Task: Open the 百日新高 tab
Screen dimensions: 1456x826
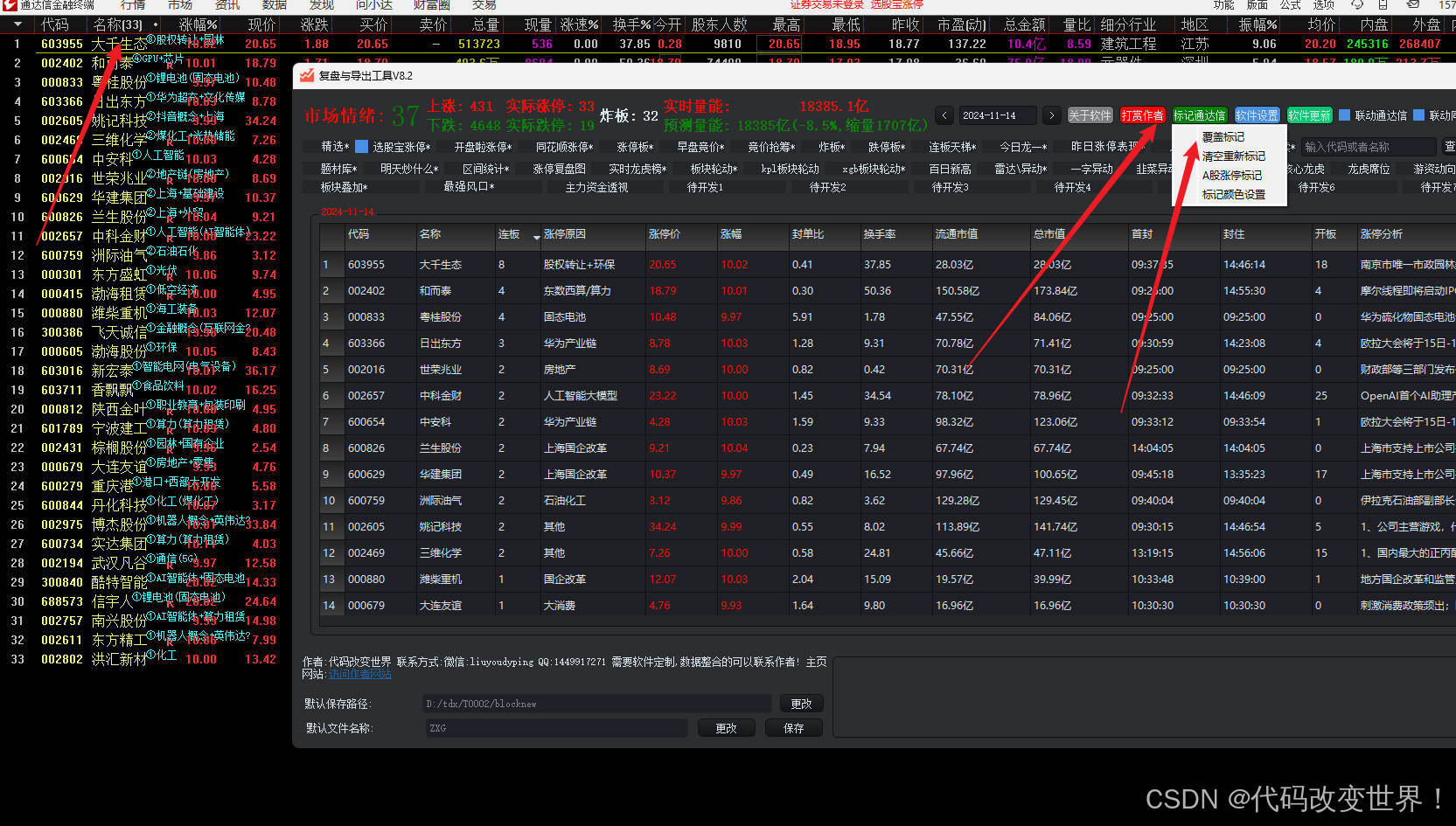Action: pyautogui.click(x=950, y=169)
